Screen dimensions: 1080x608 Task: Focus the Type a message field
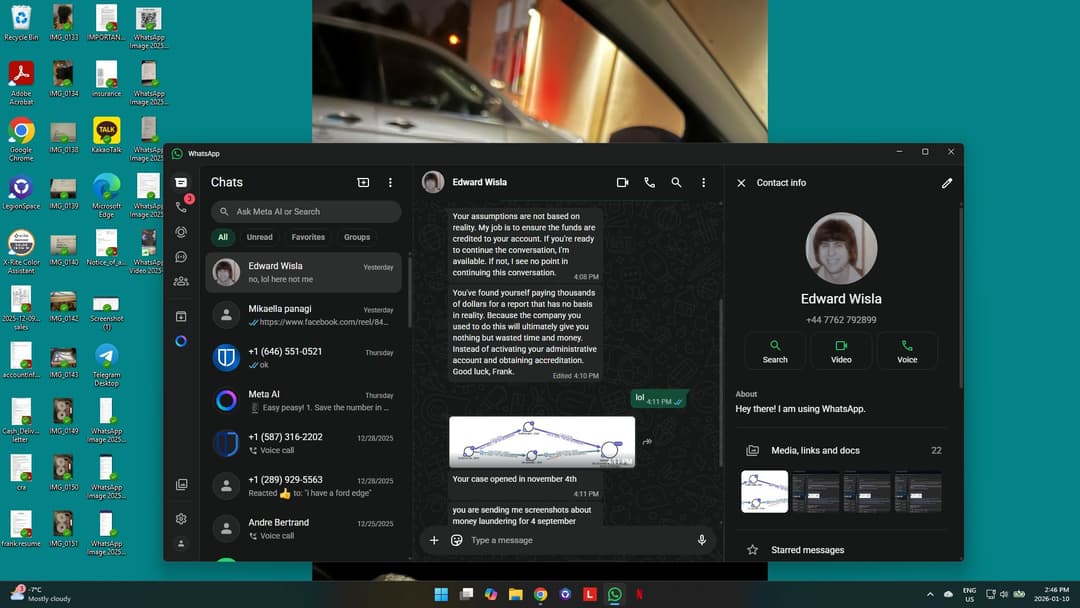pyautogui.click(x=579, y=541)
